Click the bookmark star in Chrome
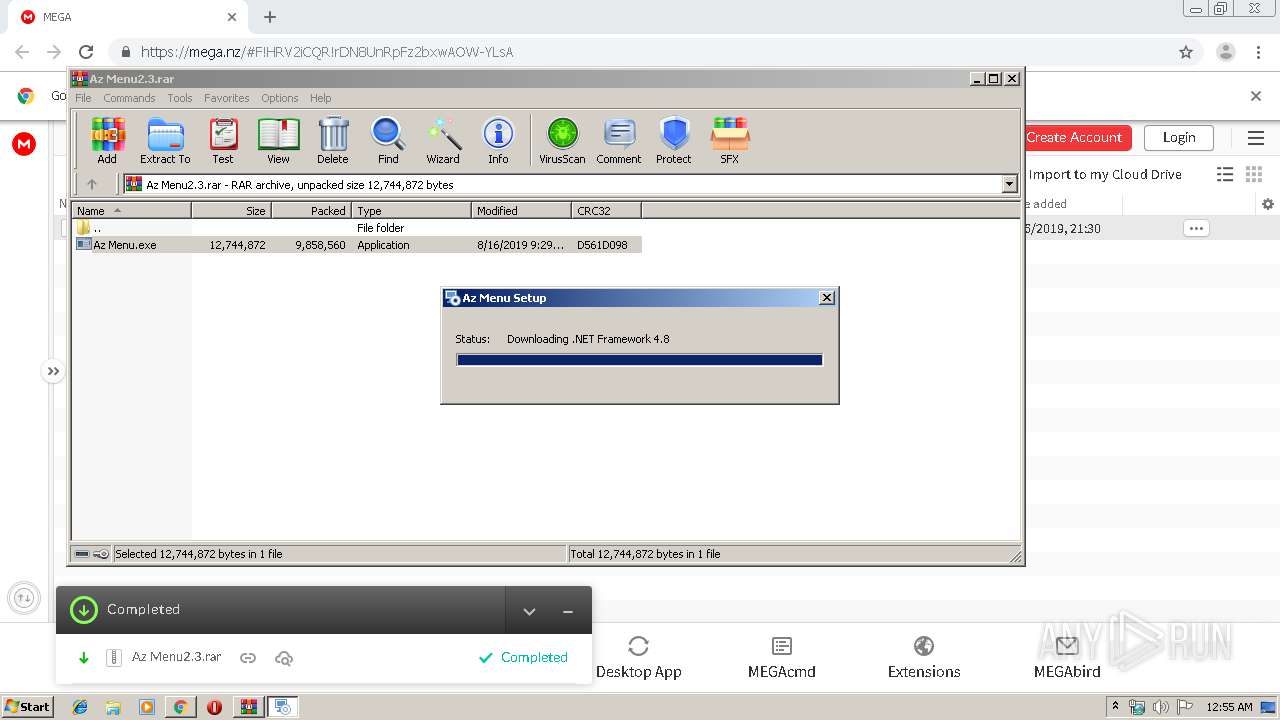Viewport: 1280px width, 720px height. [1186, 52]
